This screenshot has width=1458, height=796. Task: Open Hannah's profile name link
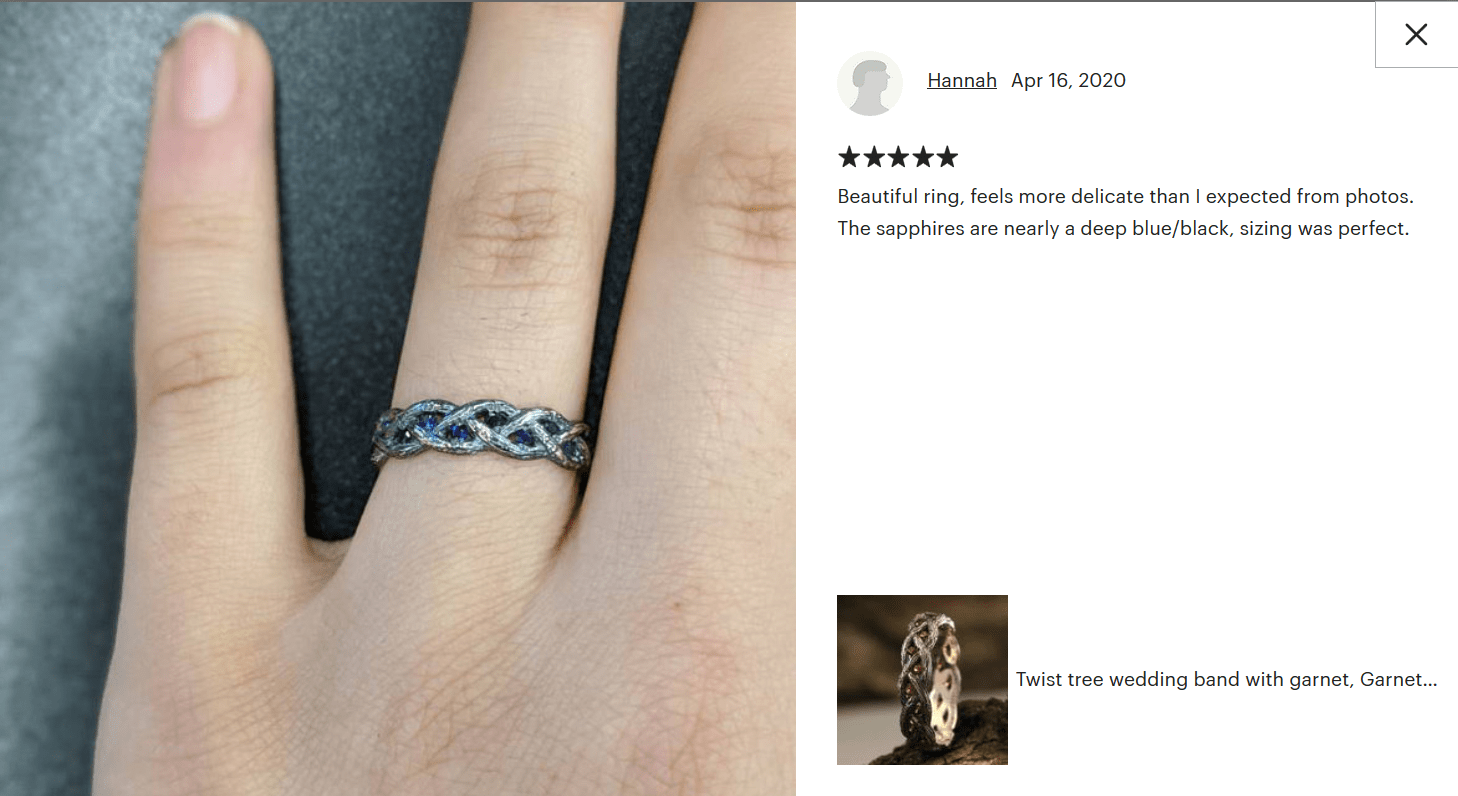pos(962,81)
